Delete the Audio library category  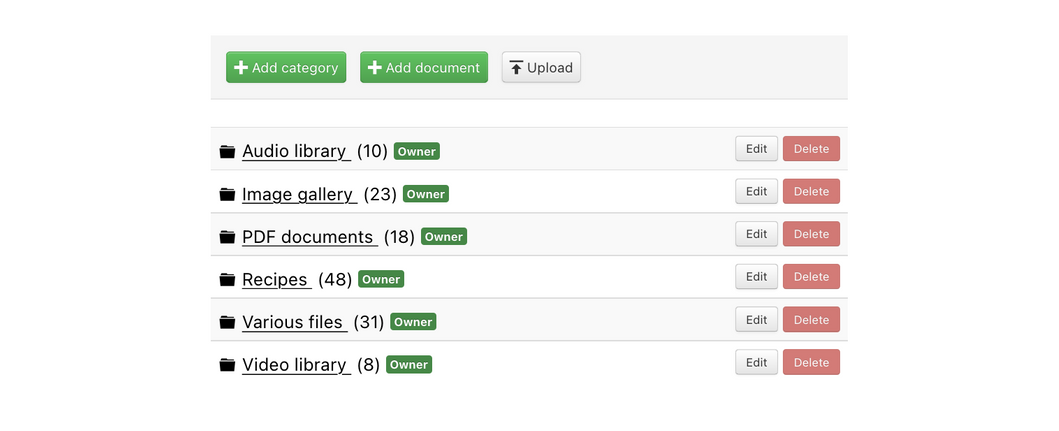coord(811,149)
